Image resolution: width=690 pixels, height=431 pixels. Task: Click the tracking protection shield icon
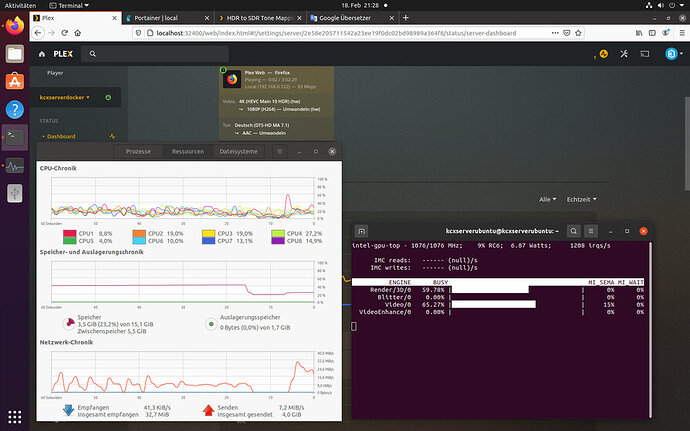(138, 33)
